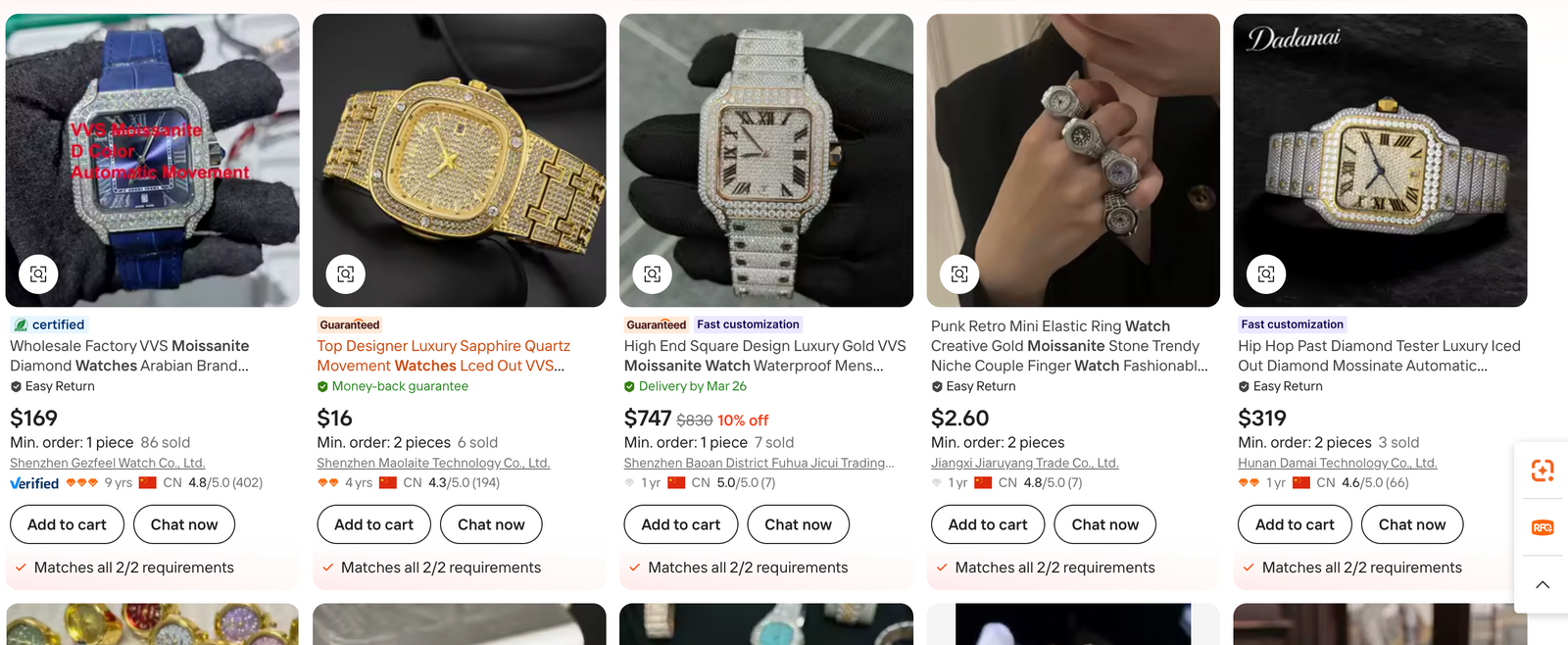This screenshot has height=645, width=1568.
Task: Open Jiangxi Jiaruyang Trade Co., Ltd. link
Action: [1024, 463]
